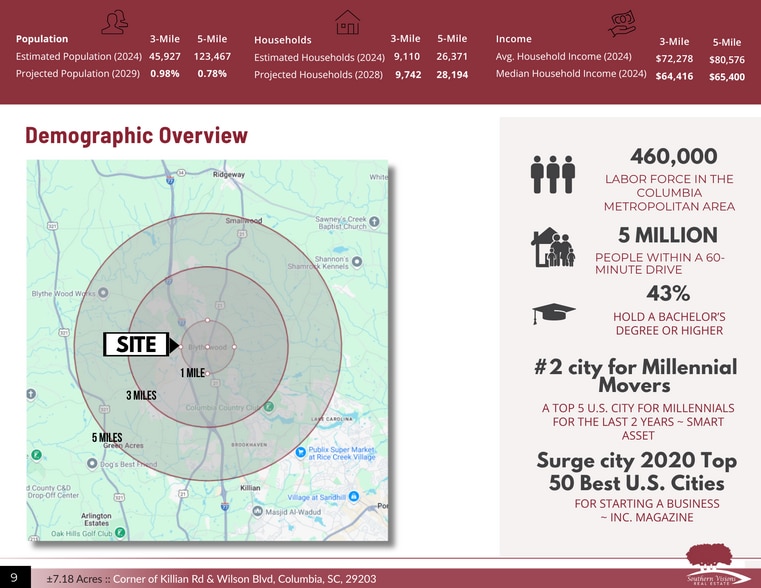Screen dimensions: 761x588
Task: Click the Masjid Al-Wadud map pin
Action: tap(258, 511)
